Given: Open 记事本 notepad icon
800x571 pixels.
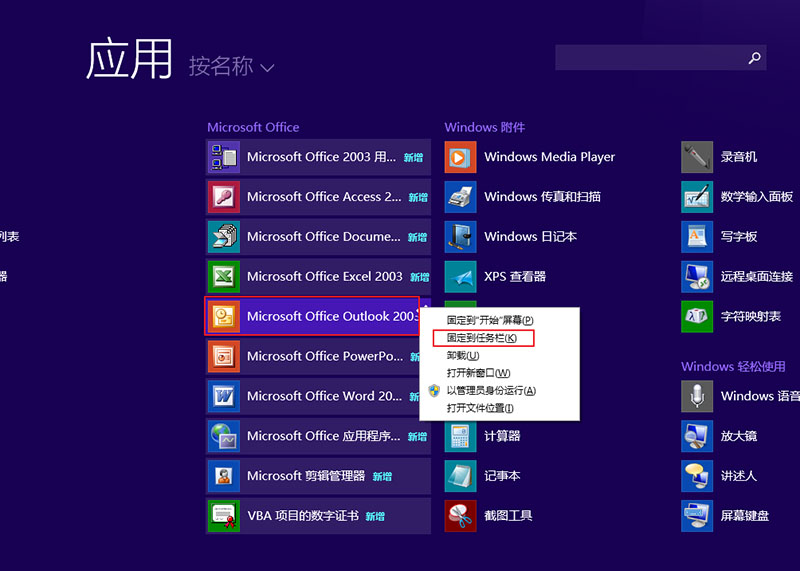Looking at the screenshot, I should (460, 476).
